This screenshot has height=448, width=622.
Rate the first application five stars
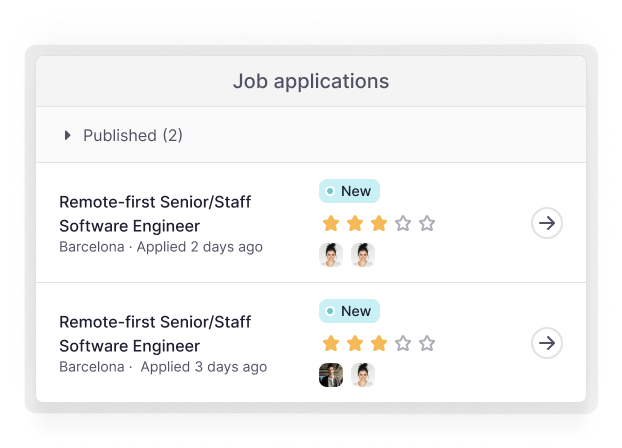(427, 223)
